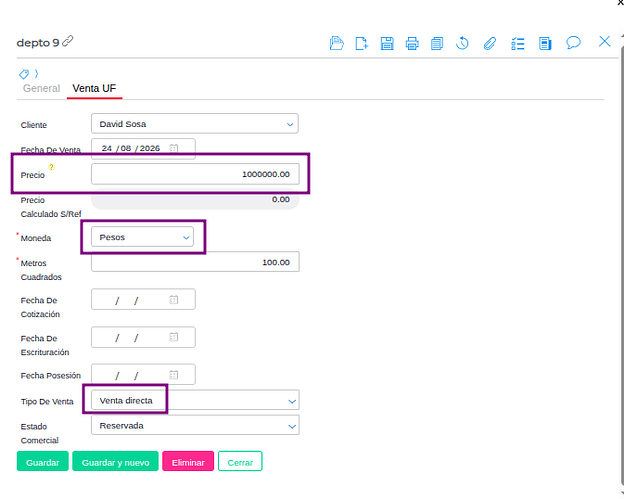Click the news/report page icon
The width and height of the screenshot is (624, 499).
[545, 43]
